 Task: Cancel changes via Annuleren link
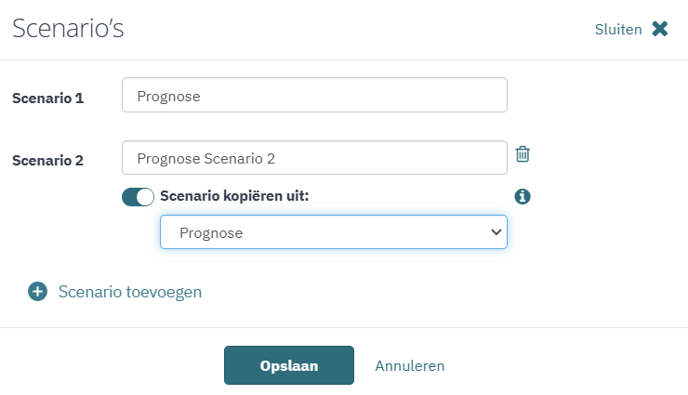[409, 366]
